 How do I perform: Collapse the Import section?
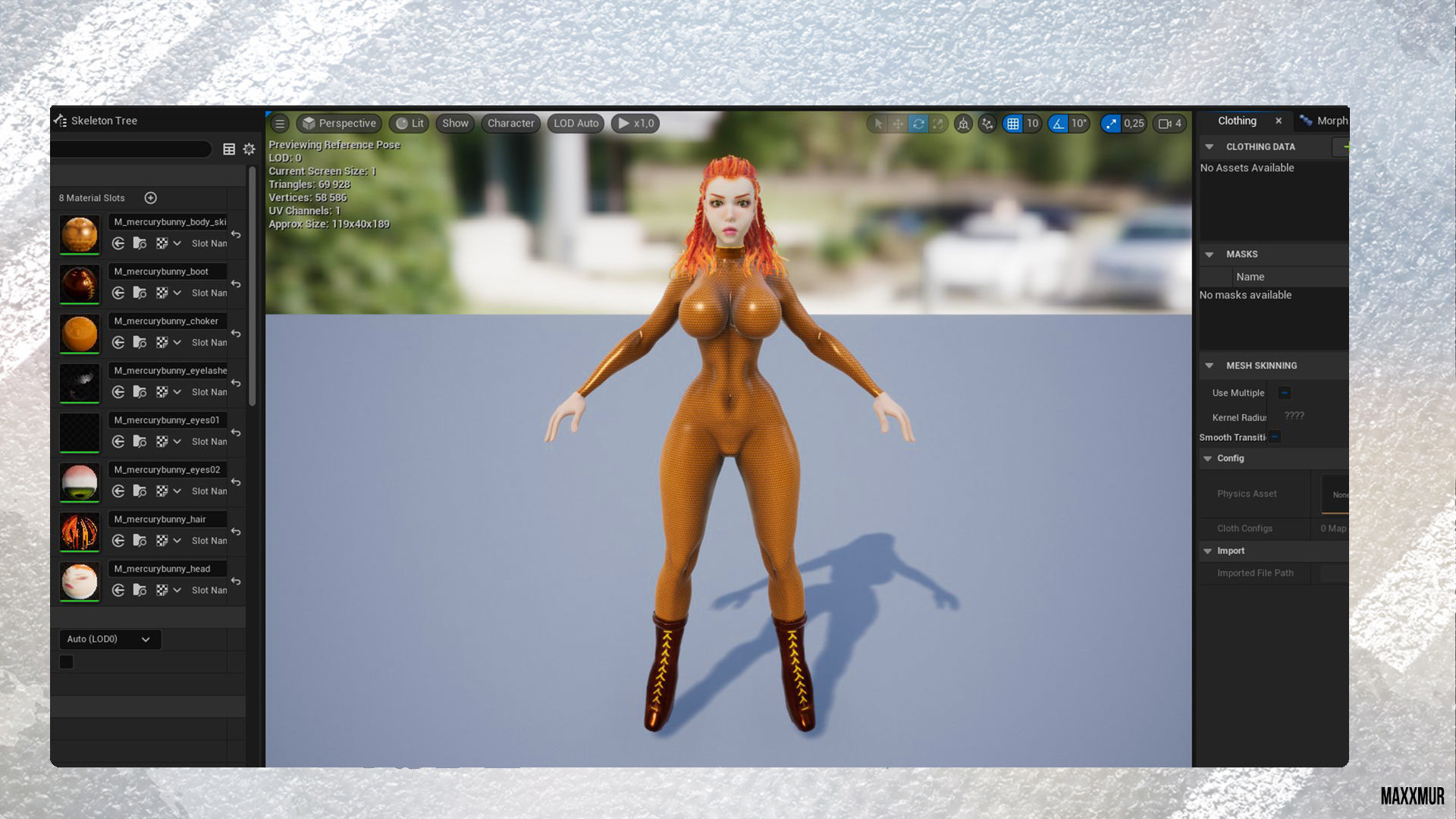click(1207, 551)
